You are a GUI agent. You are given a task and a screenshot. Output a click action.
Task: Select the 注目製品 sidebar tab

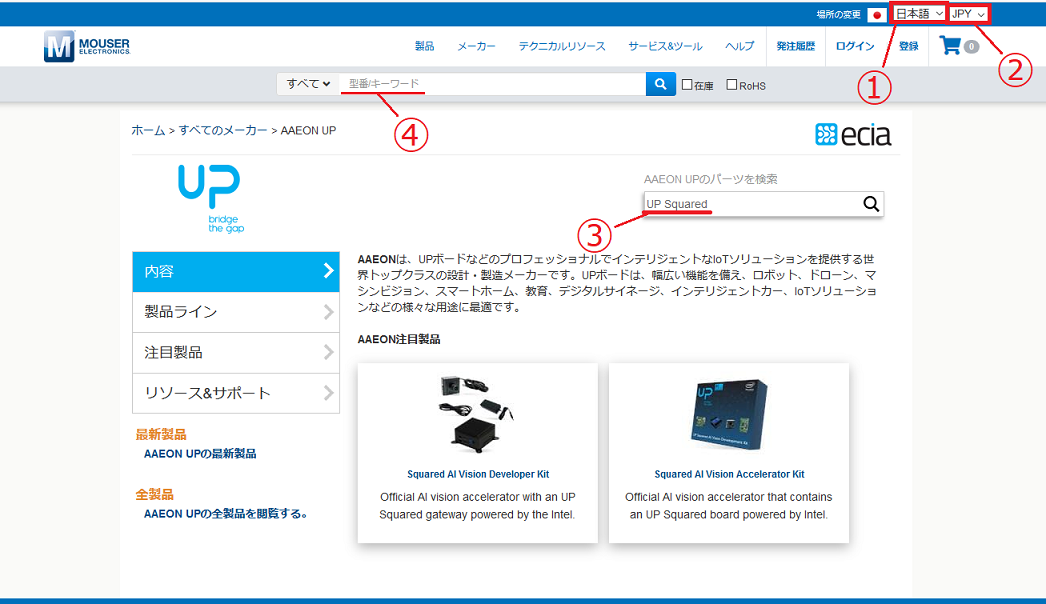(235, 352)
